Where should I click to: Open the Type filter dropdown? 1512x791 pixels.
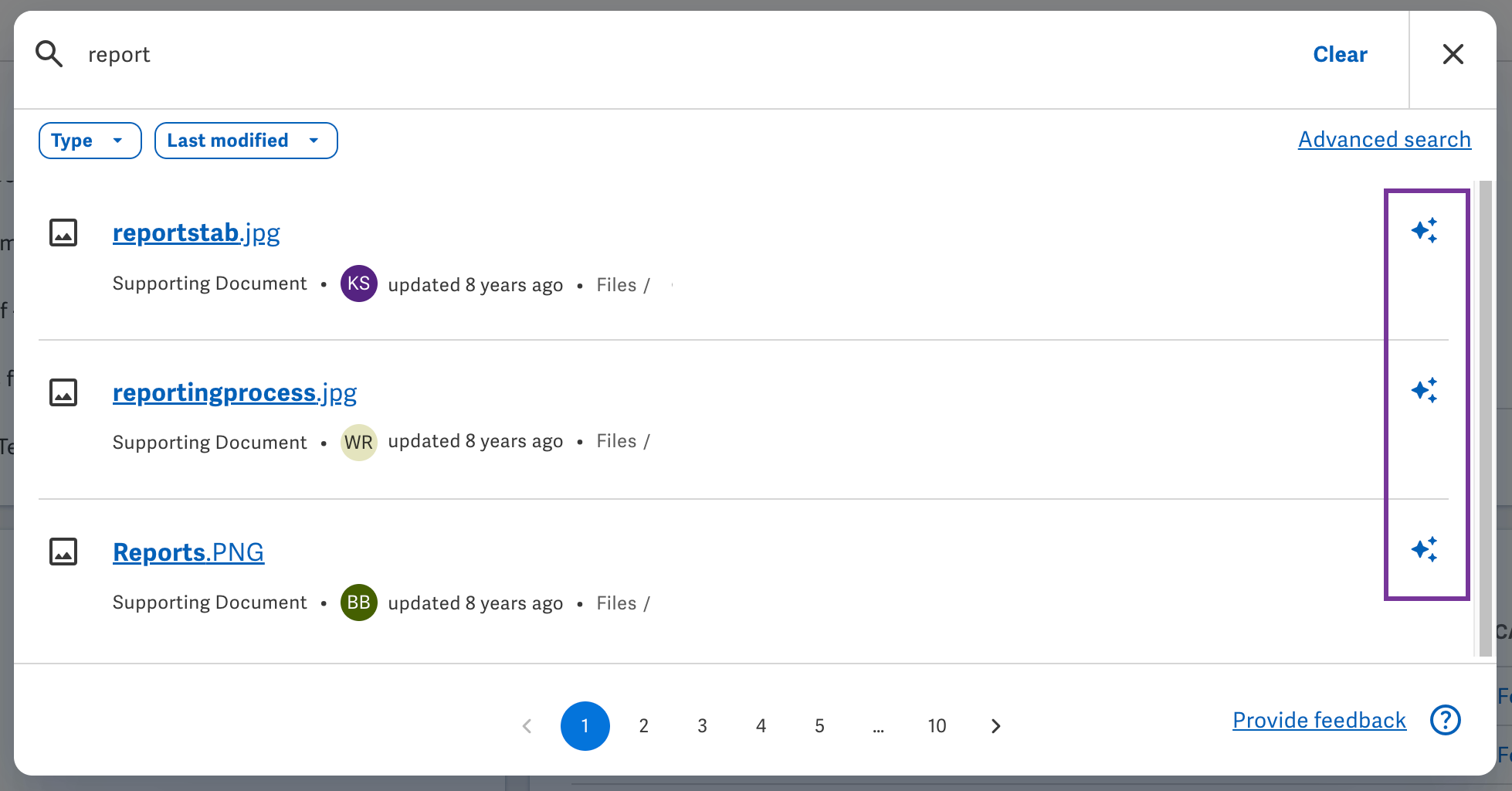tap(90, 141)
